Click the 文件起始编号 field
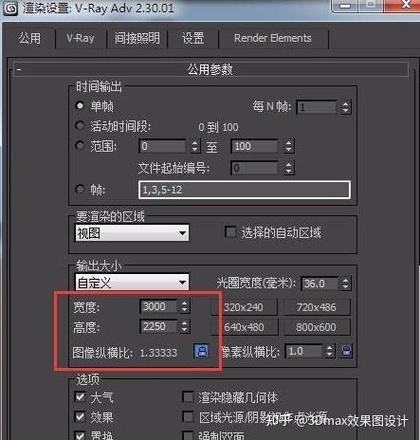The height and width of the screenshot is (440, 420). [254, 168]
